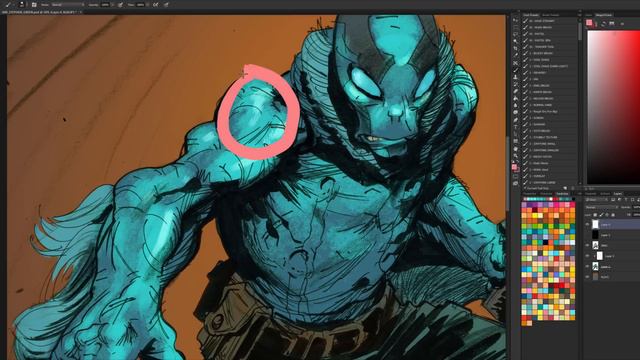Switch to Swatches tab
This screenshot has width=640, height=360.
pos(562,193)
